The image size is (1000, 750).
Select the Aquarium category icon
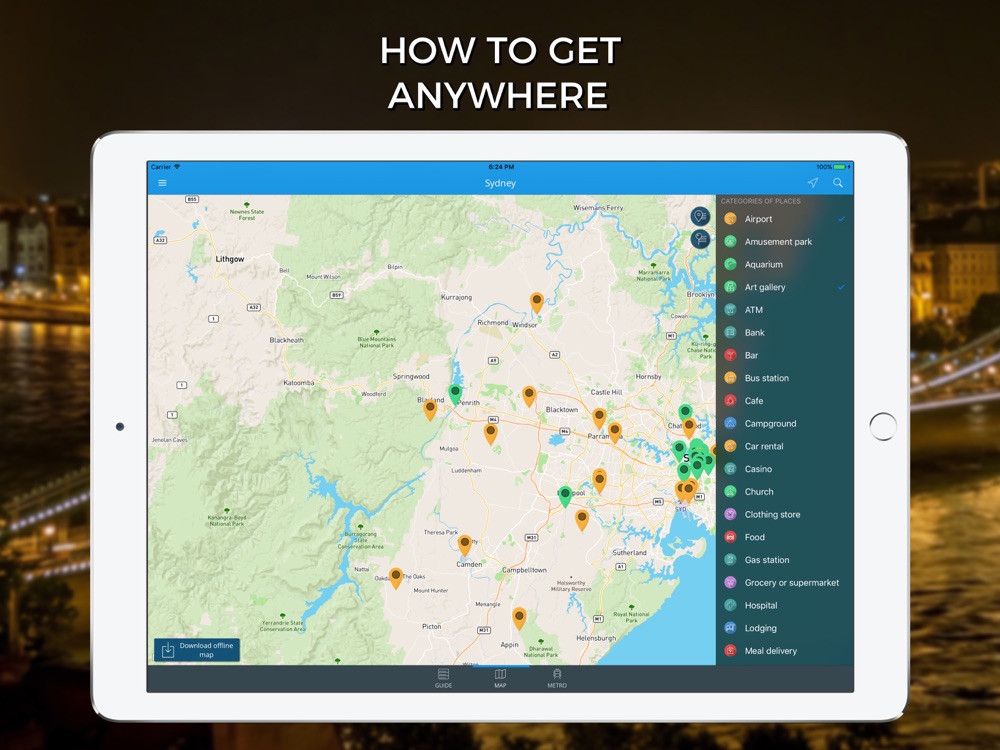[731, 264]
